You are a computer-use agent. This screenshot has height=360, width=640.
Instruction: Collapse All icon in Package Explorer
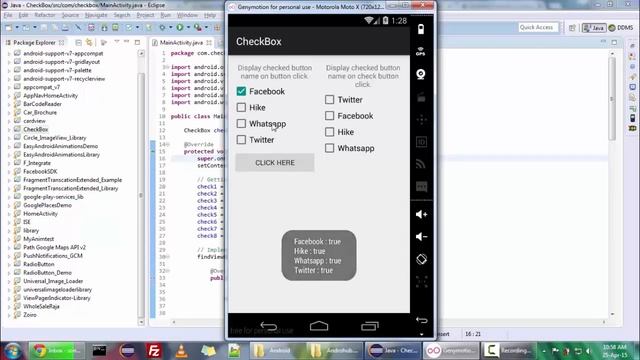78,42
